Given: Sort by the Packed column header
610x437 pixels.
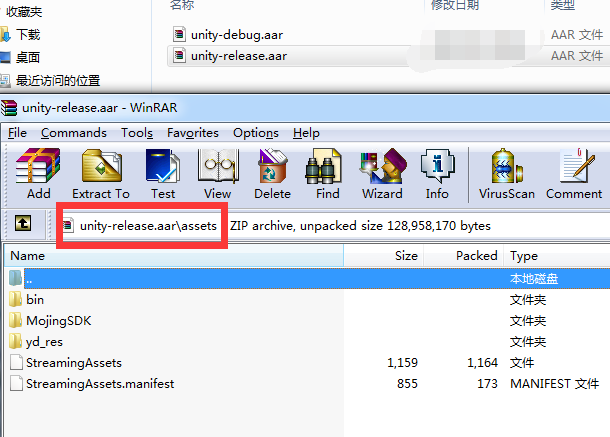Looking at the screenshot, I should click(x=464, y=256).
